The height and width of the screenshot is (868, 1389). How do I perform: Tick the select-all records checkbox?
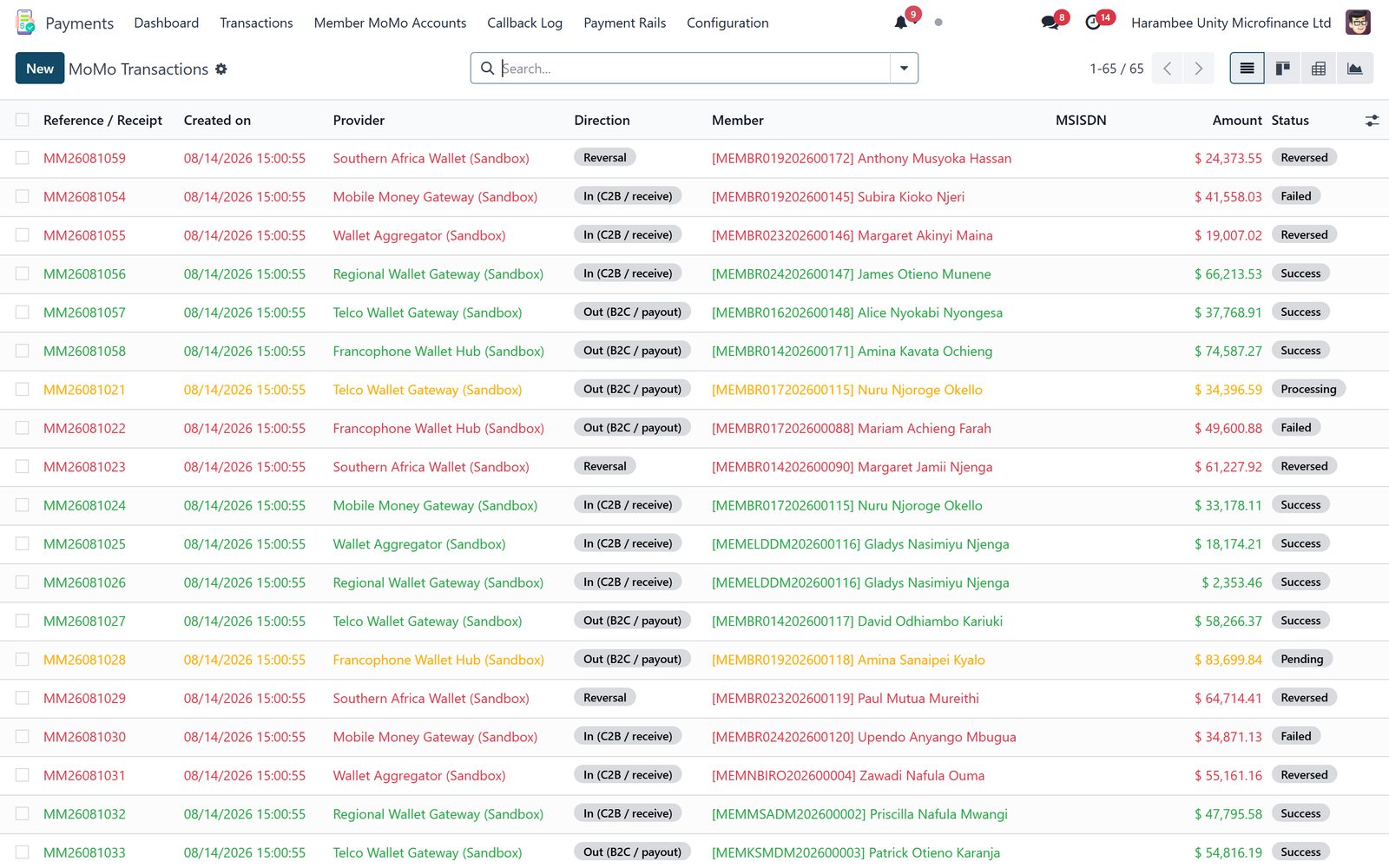point(23,120)
